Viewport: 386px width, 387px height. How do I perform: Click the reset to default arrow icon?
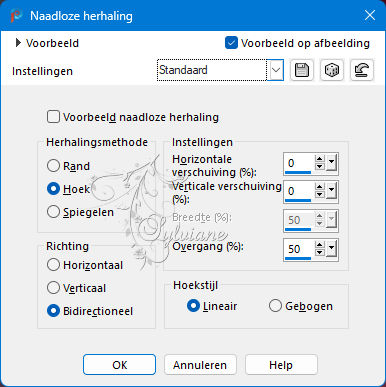pos(362,70)
